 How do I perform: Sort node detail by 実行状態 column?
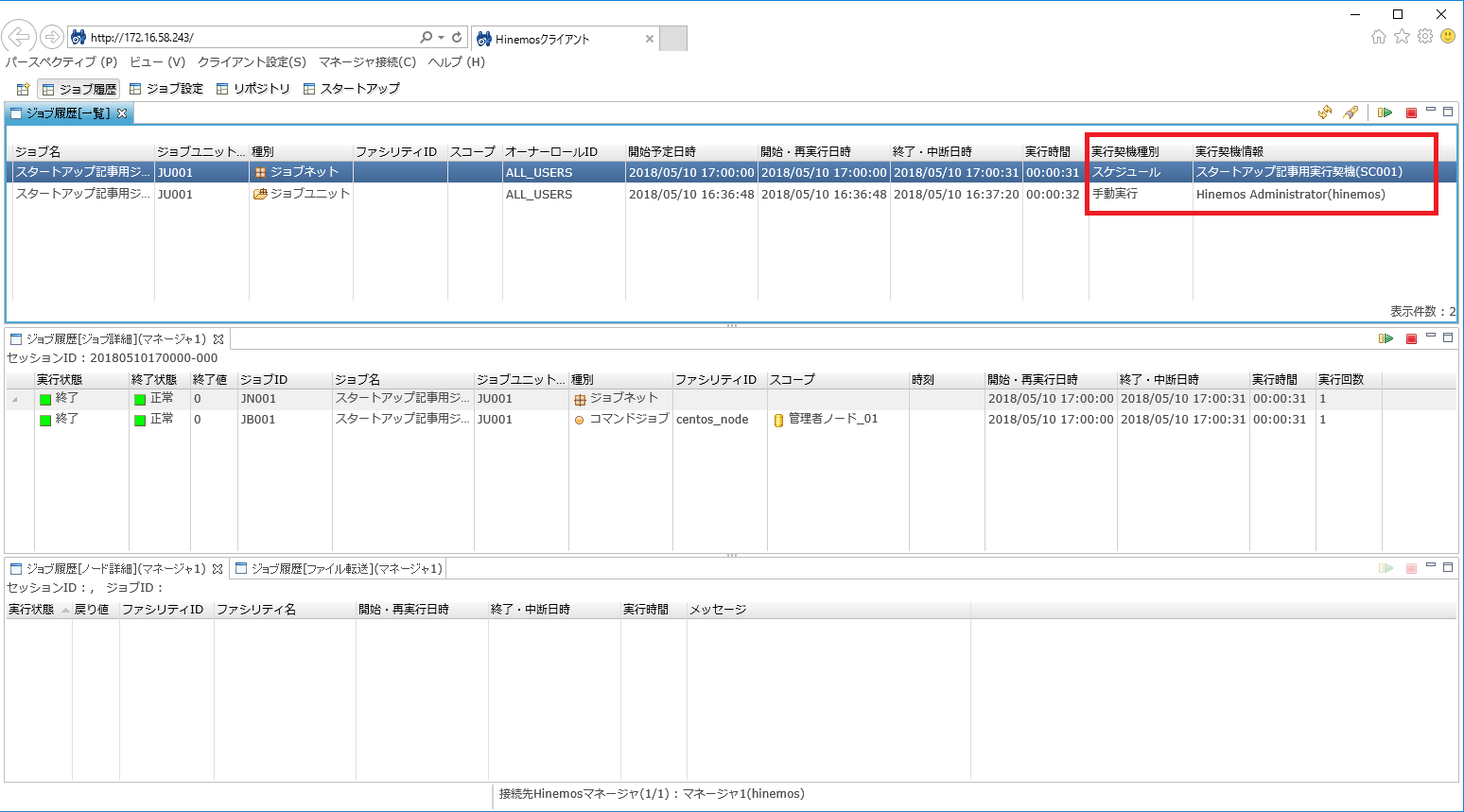pyautogui.click(x=39, y=610)
